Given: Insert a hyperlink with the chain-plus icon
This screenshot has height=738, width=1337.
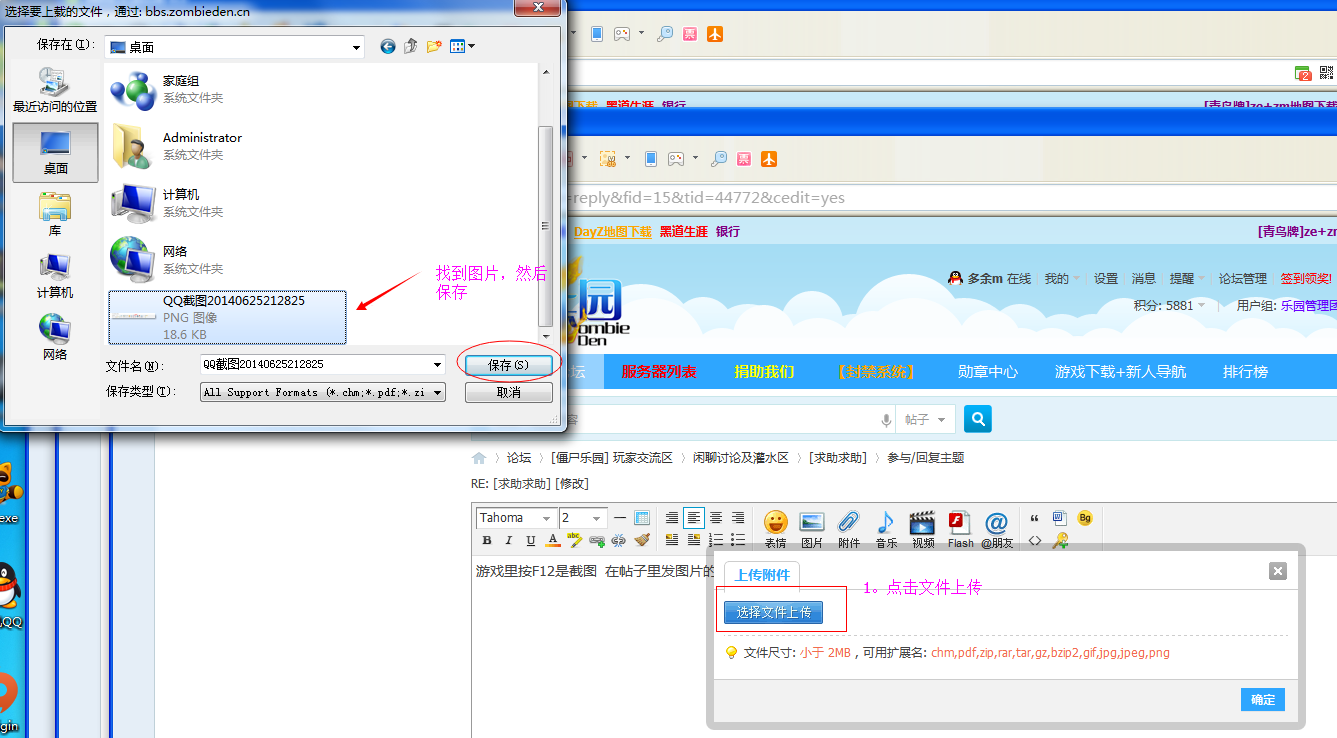Looking at the screenshot, I should [x=597, y=540].
